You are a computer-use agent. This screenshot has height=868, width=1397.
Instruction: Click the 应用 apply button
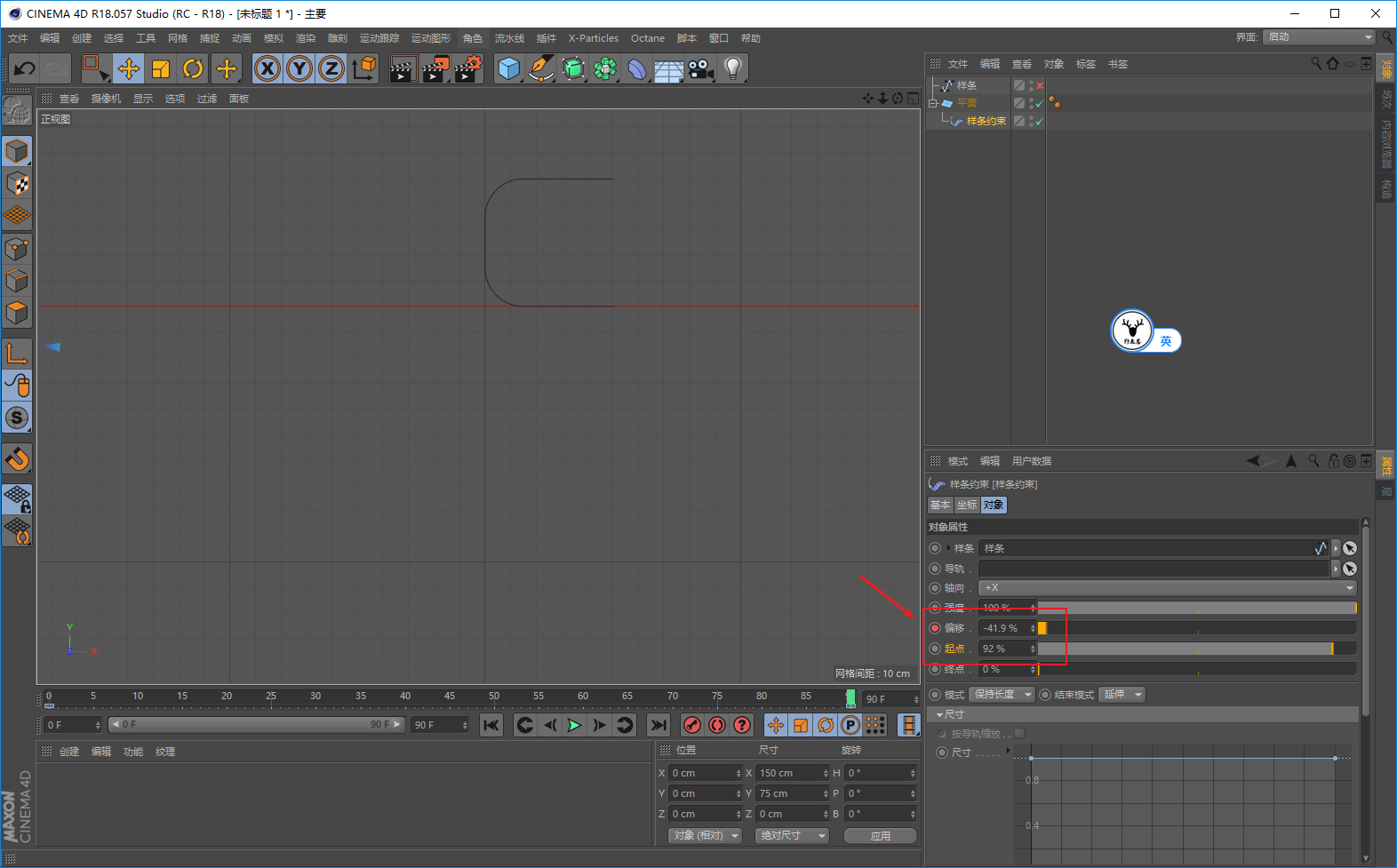[880, 835]
